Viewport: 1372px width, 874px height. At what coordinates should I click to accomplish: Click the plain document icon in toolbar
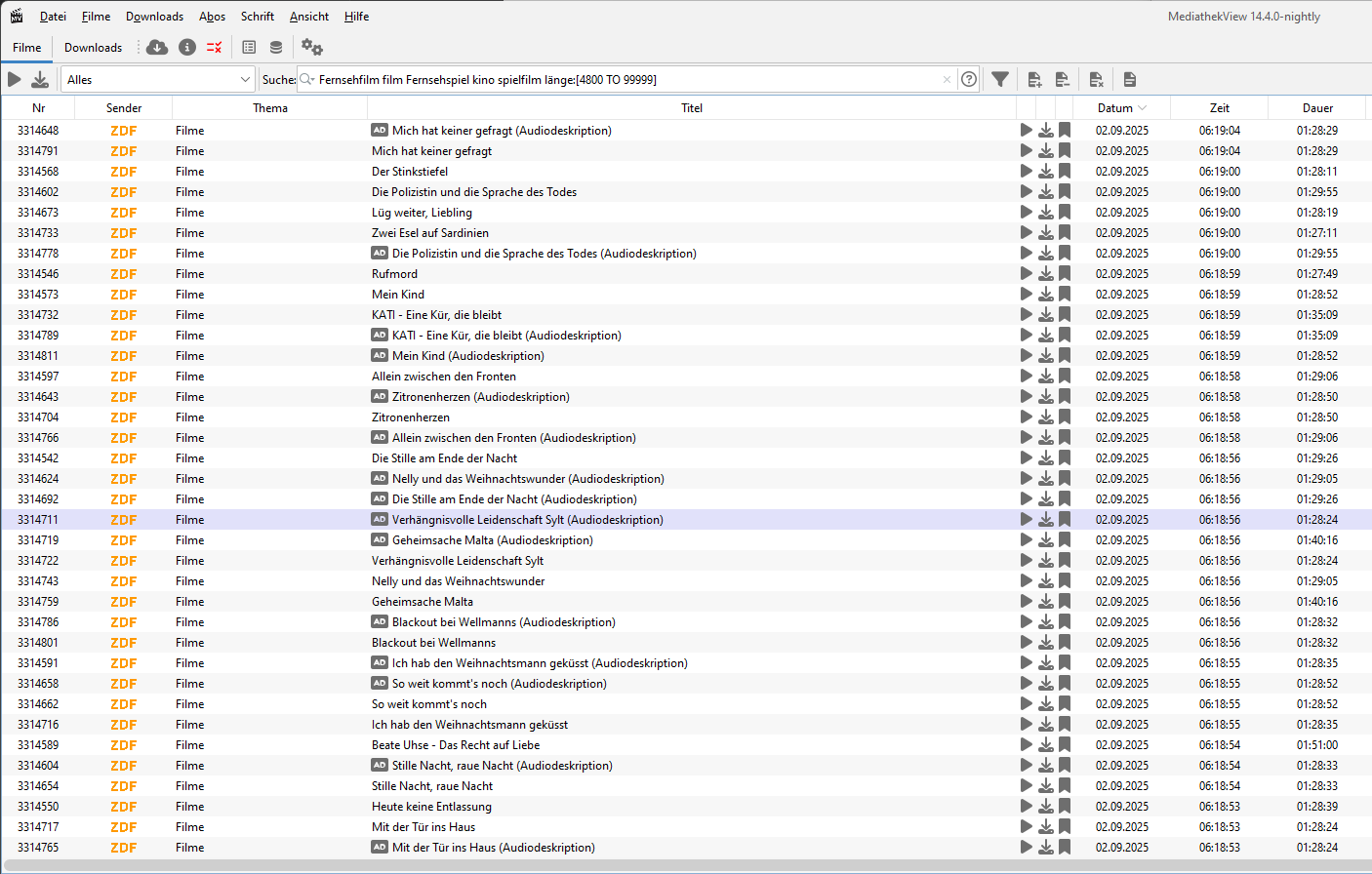1130,79
